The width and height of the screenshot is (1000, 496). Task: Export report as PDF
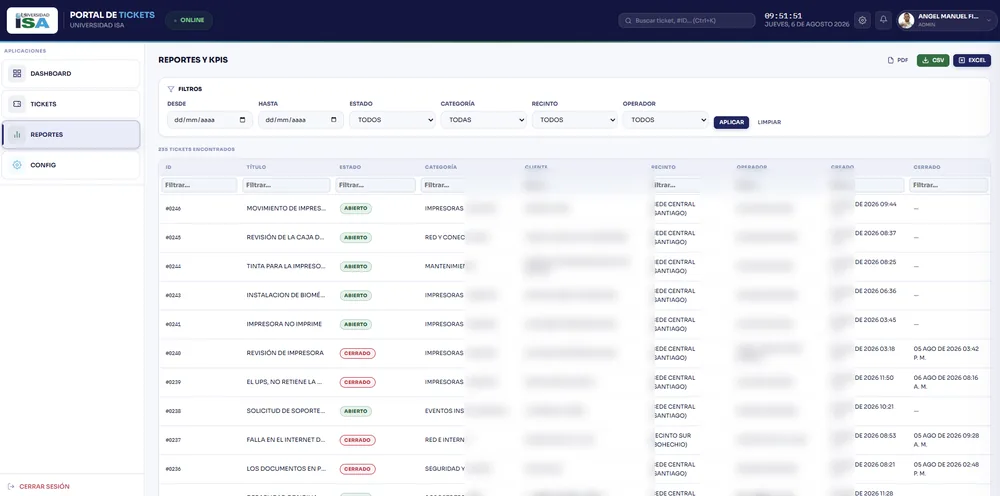[898, 61]
